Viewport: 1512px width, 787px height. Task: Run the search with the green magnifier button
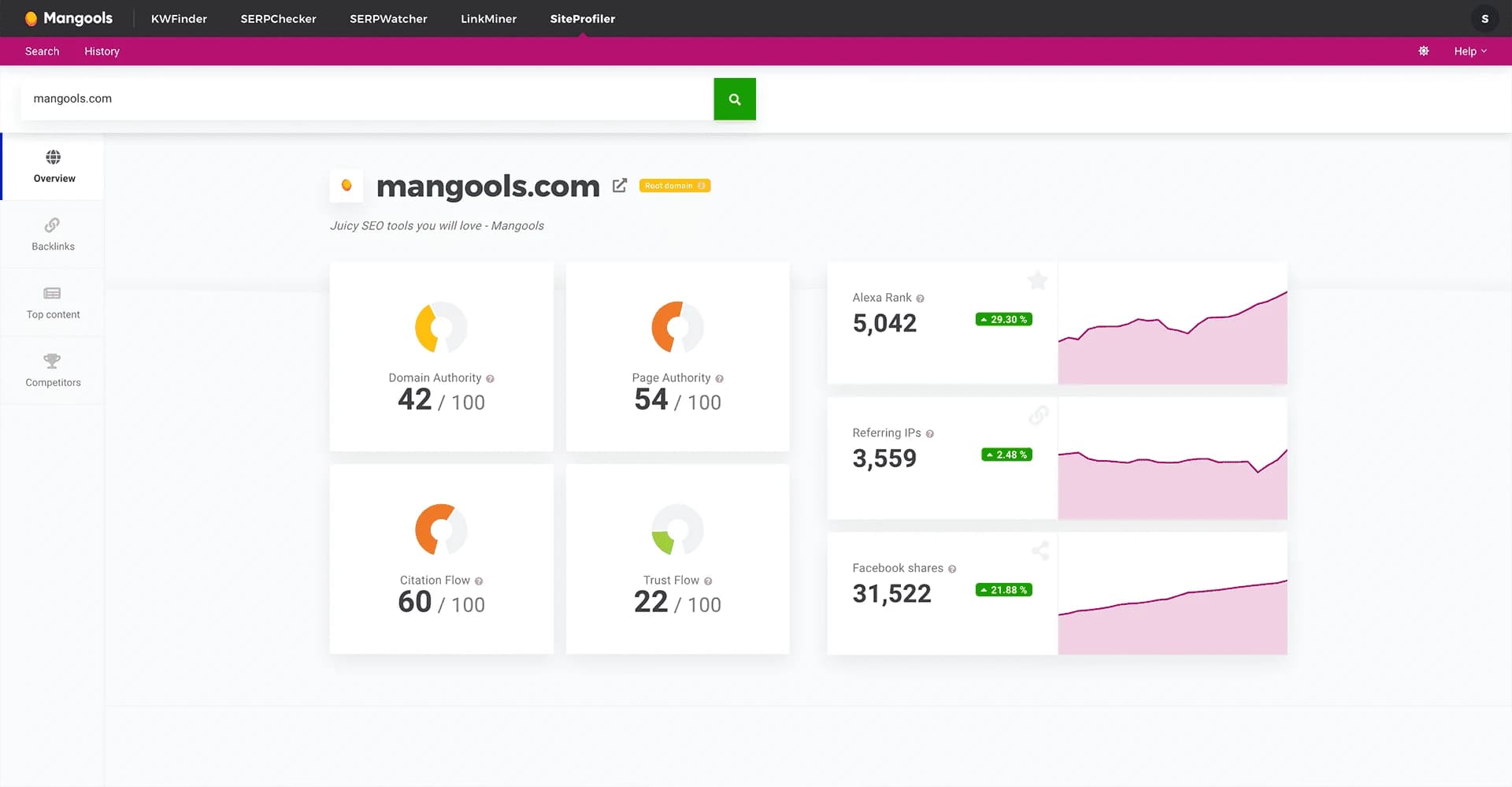pos(734,98)
